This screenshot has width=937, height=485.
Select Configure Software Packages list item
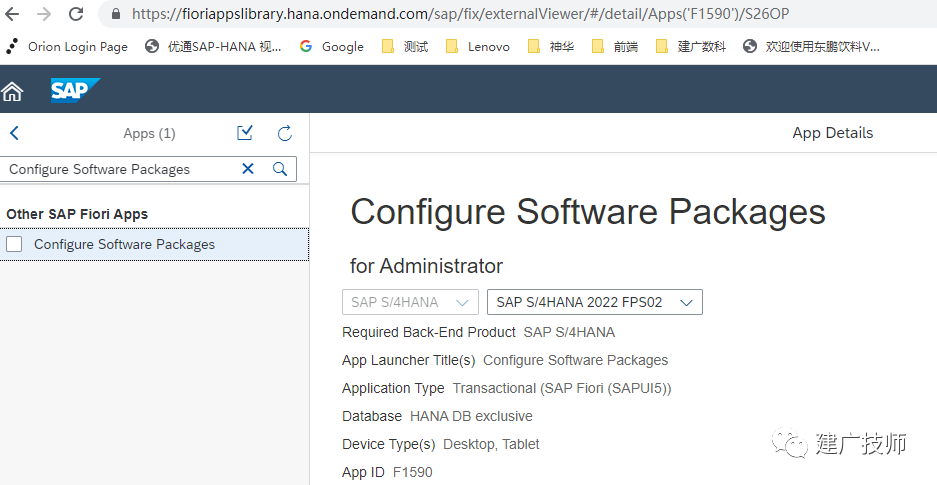click(154, 244)
